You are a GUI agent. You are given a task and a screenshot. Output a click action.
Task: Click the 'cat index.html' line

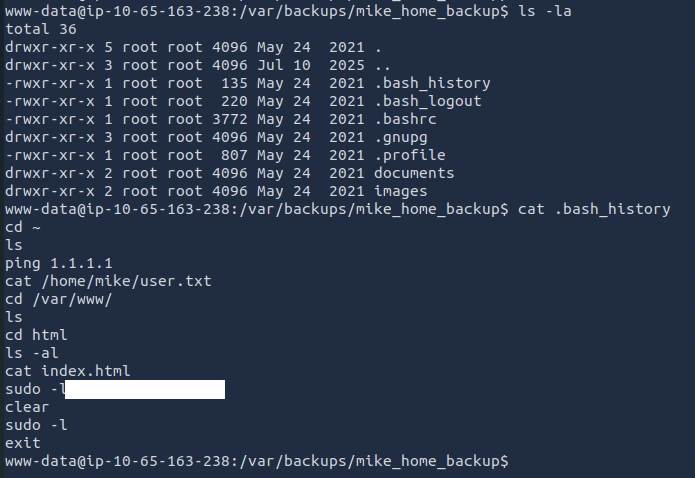(67, 371)
